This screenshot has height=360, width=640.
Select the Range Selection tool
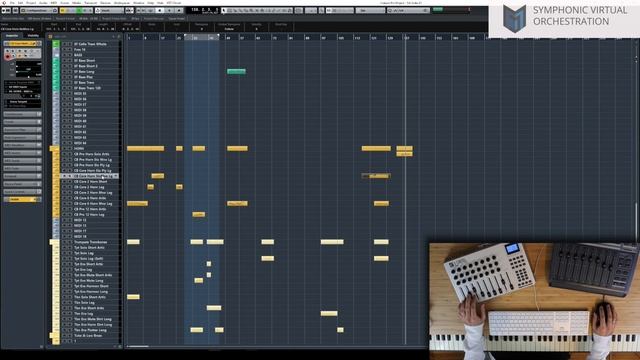click(230, 10)
